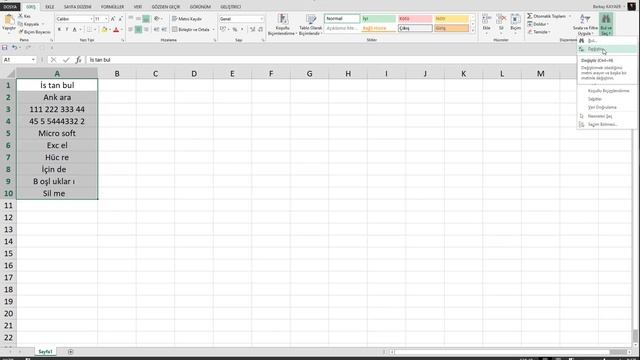The width and height of the screenshot is (640, 360).
Task: Toggle italic formatting (T)
Action: pos(67,29)
